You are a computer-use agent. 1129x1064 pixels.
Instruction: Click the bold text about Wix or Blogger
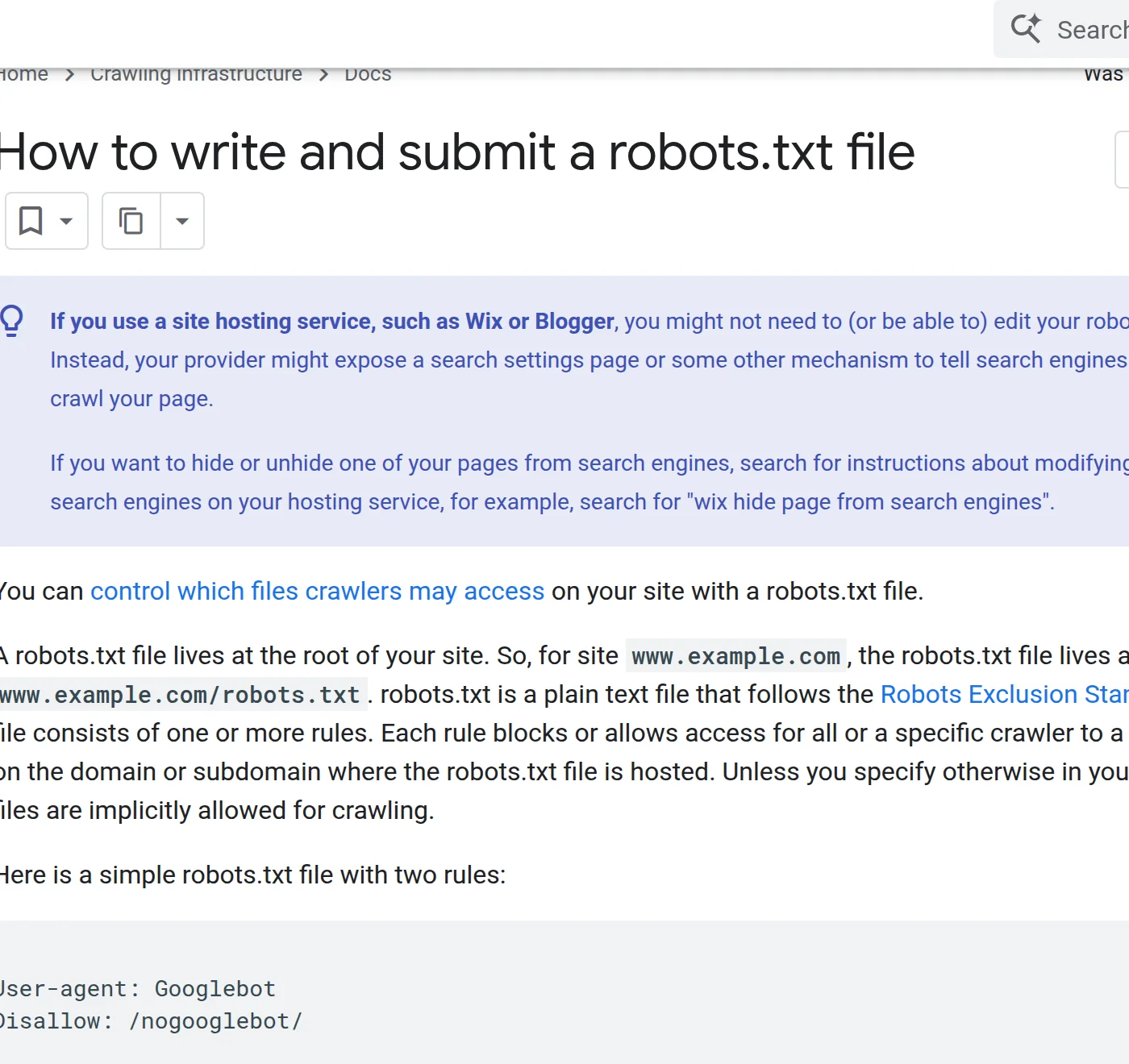point(332,321)
